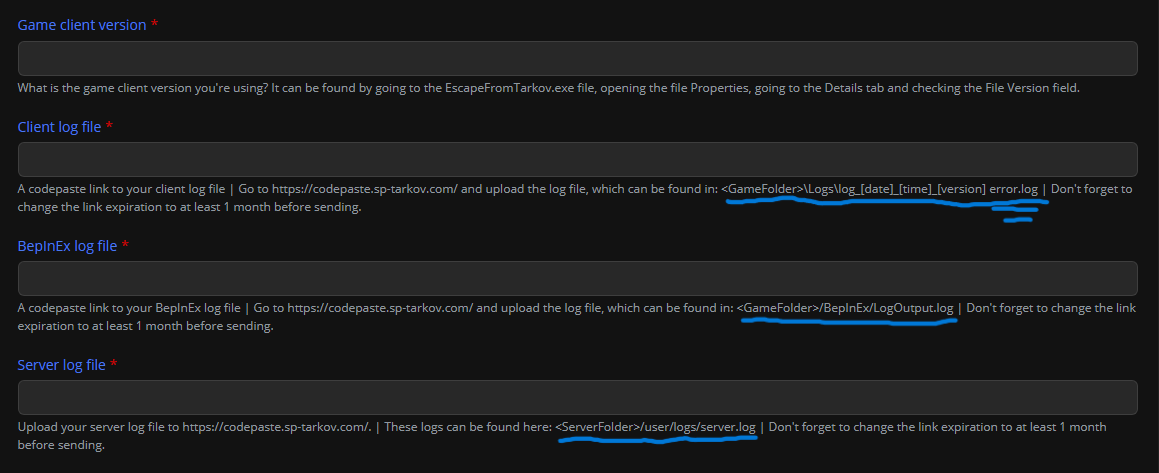This screenshot has width=1159, height=473.
Task: Click the red asterisk beside BepInEx log file
Action: click(125, 245)
